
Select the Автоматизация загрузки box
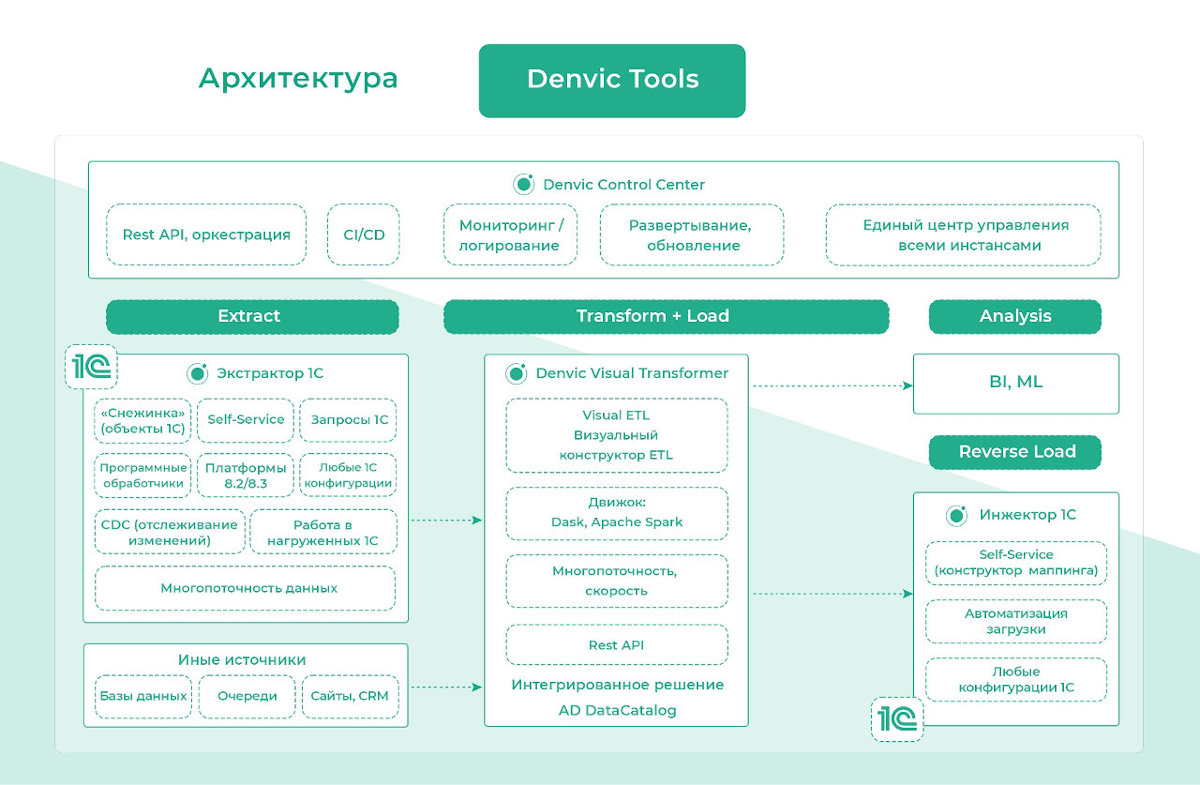point(1016,621)
